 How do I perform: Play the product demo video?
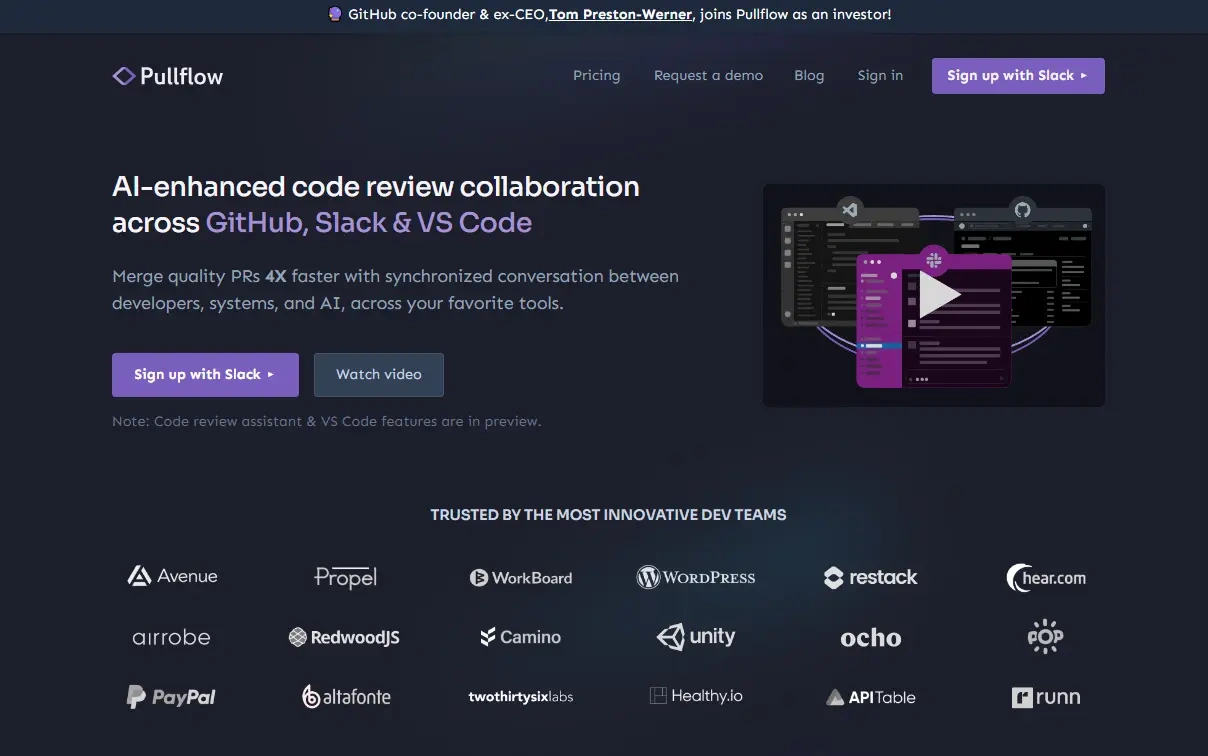938,295
